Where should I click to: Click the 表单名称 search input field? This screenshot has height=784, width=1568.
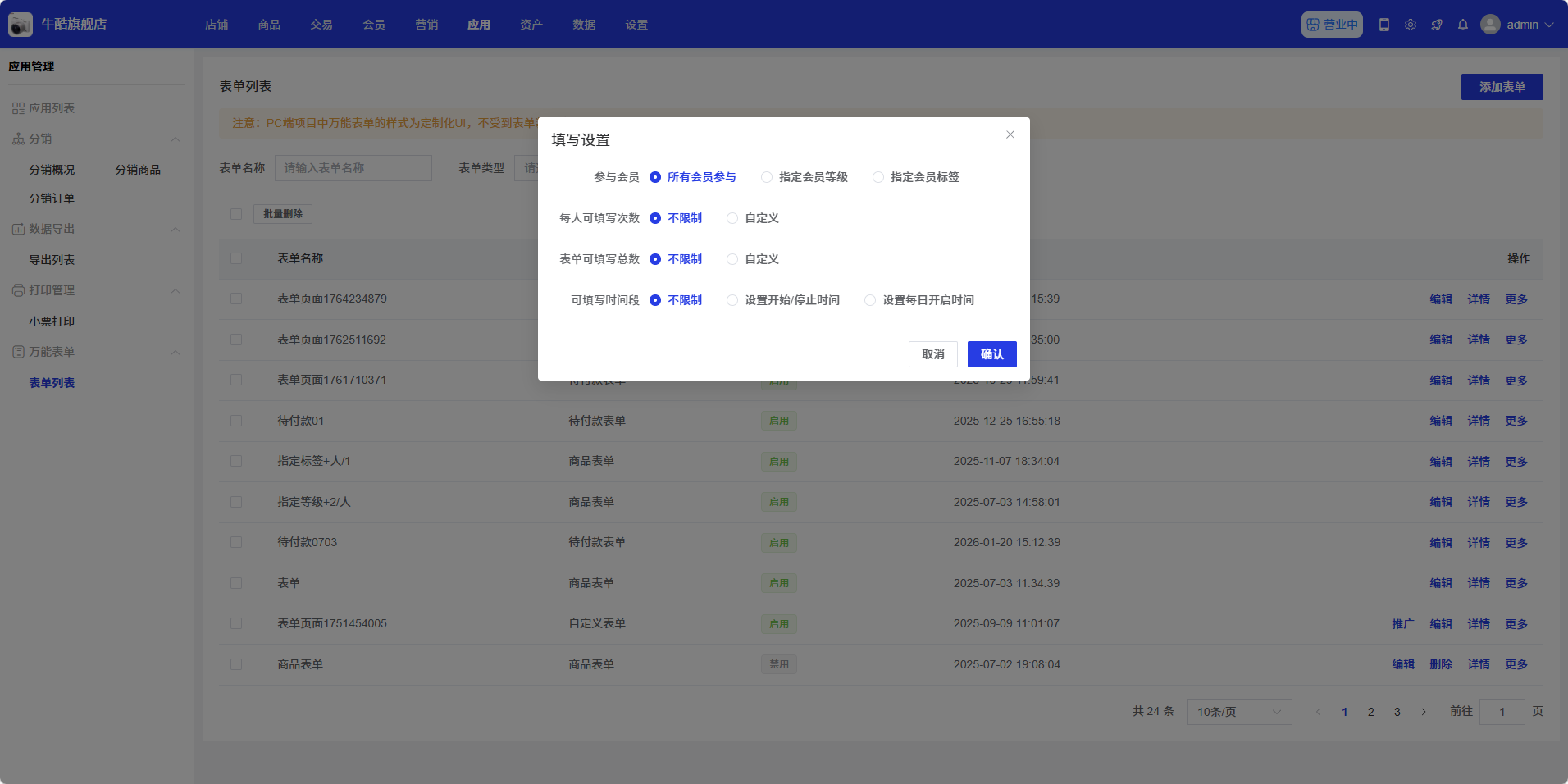pyautogui.click(x=353, y=168)
